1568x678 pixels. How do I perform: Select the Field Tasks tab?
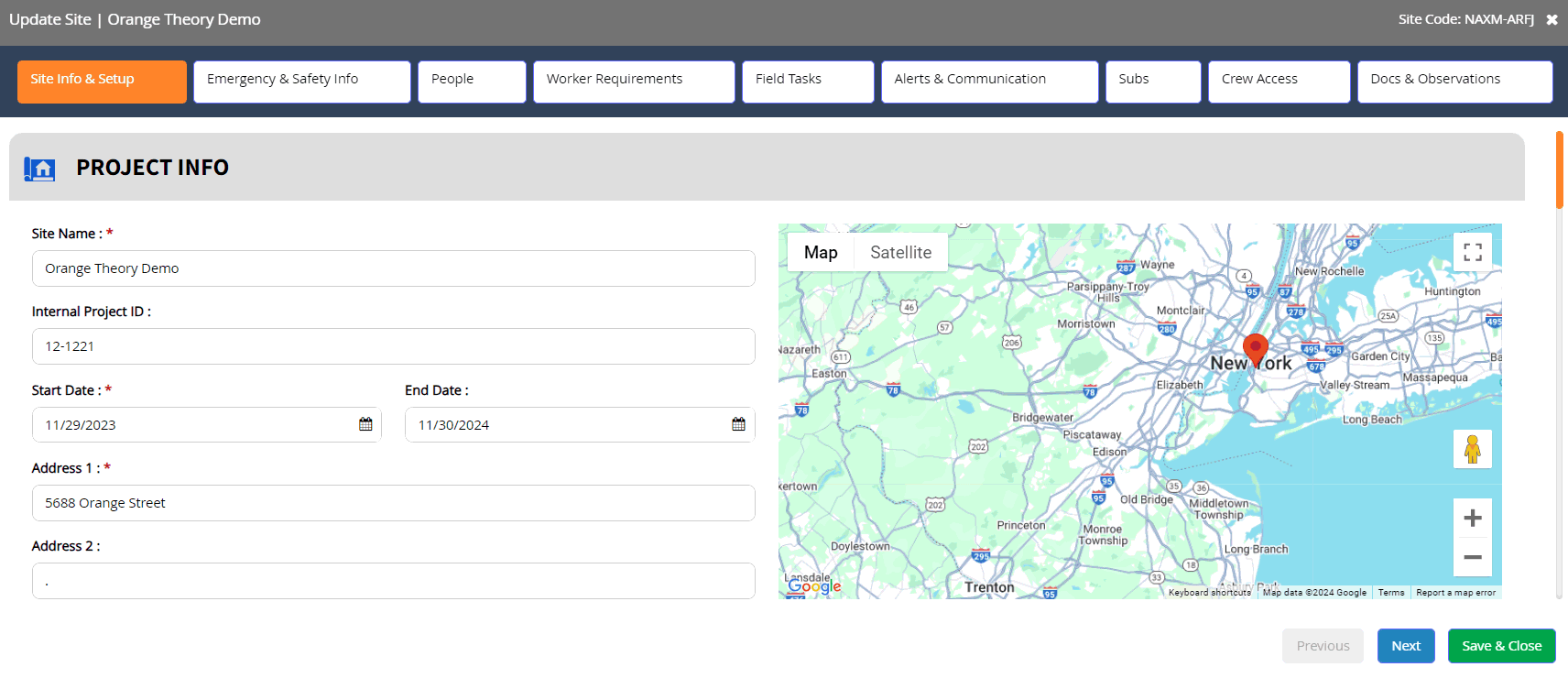point(808,82)
